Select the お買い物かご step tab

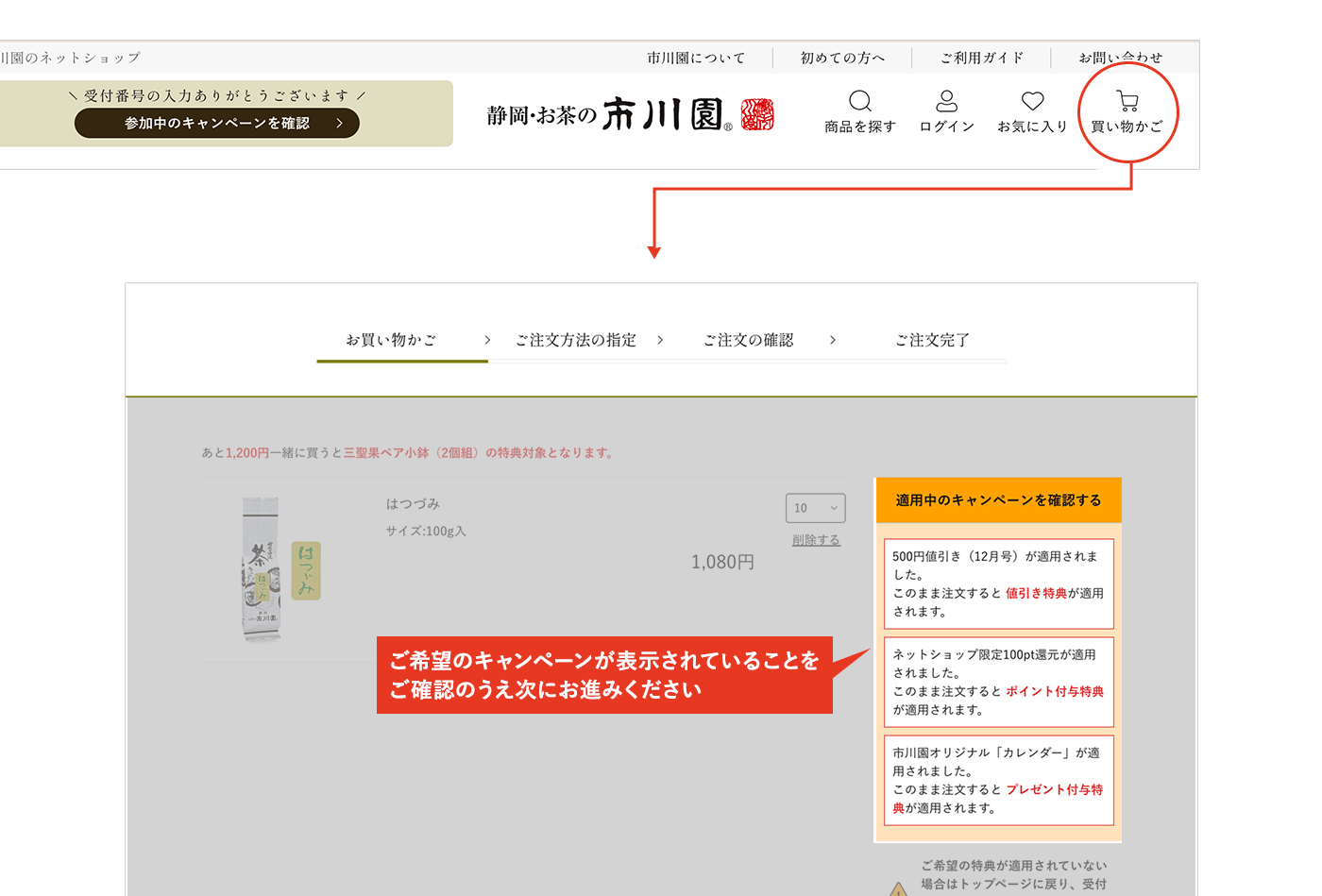[x=391, y=340]
